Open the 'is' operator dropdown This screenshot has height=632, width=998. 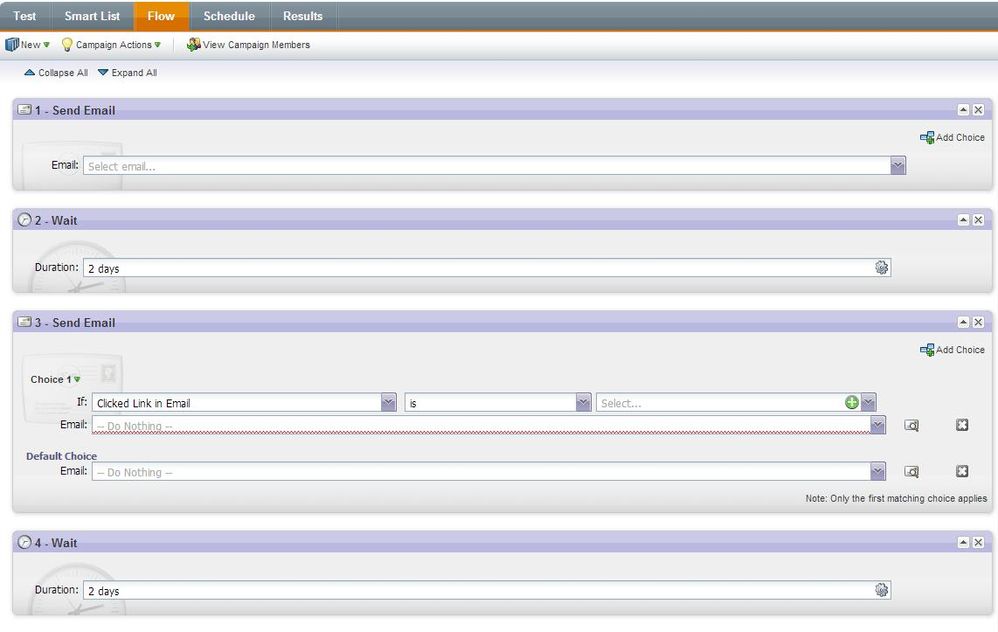tap(583, 402)
